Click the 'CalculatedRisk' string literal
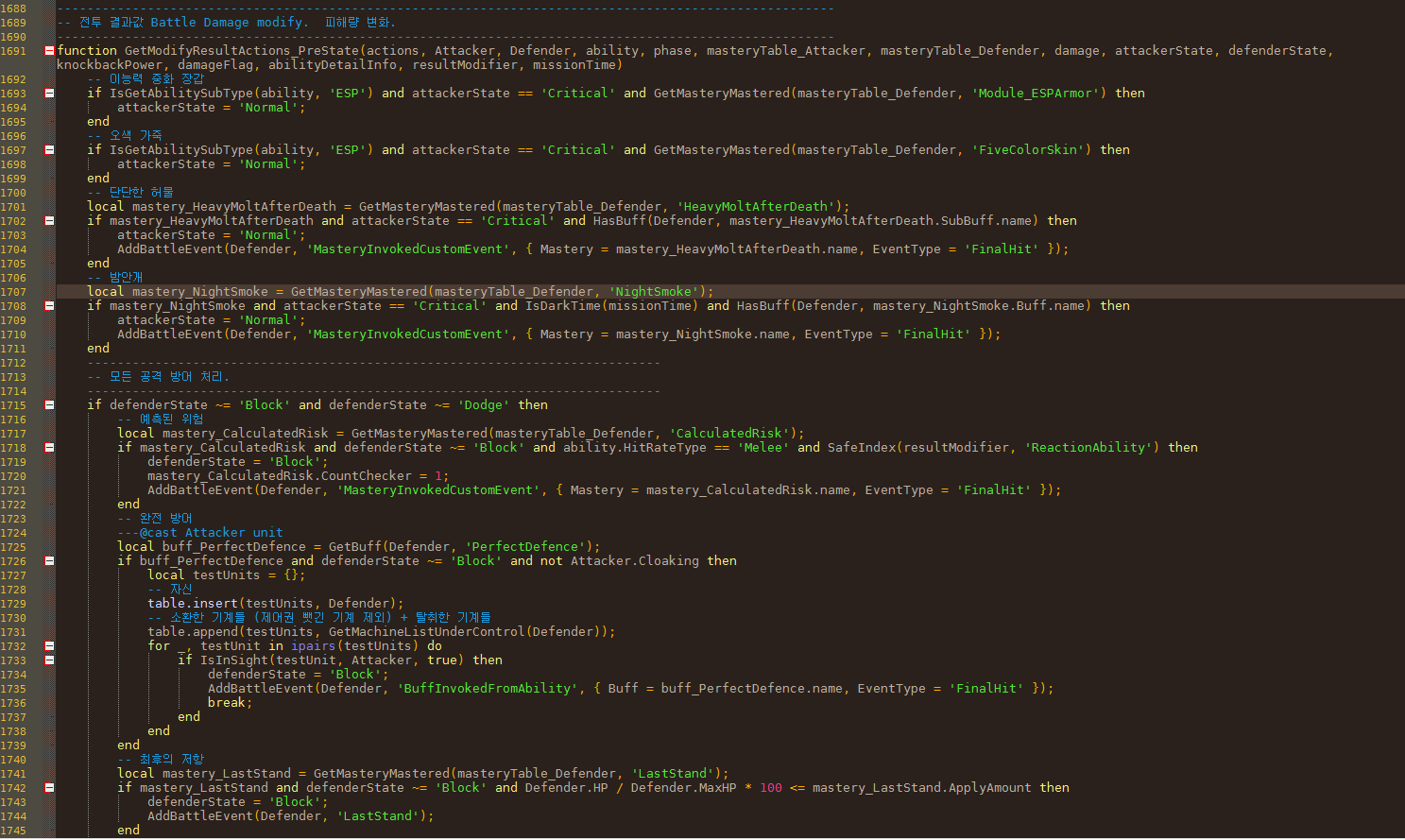The image size is (1405, 840). 729,434
